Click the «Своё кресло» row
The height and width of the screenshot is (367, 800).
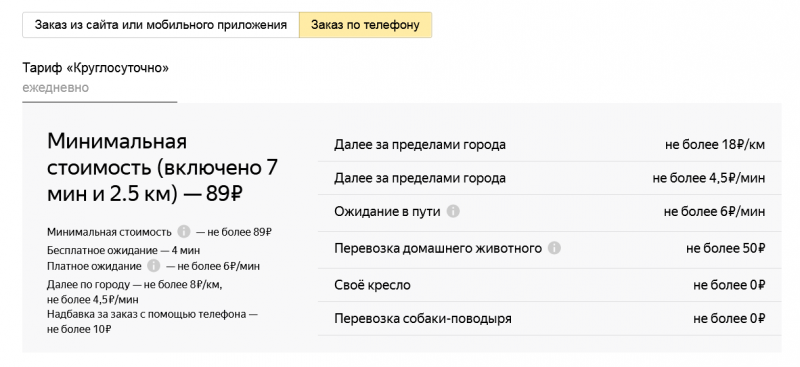point(549,285)
